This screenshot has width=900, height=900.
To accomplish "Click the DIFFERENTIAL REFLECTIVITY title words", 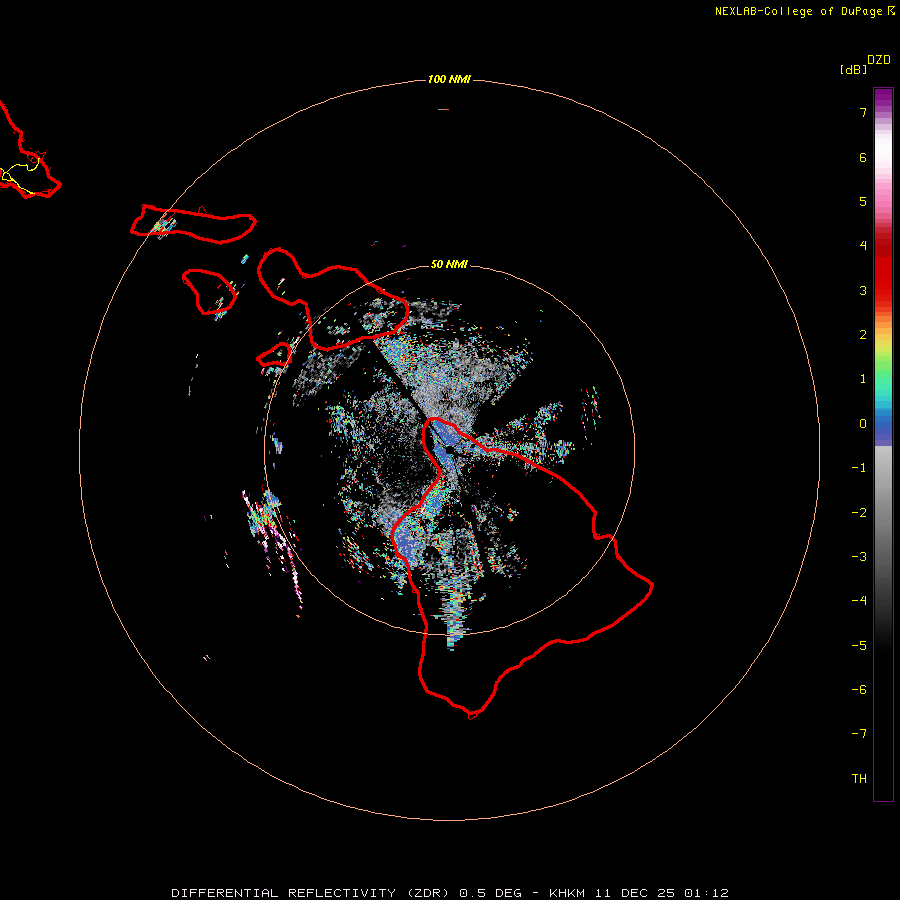I will point(284,893).
